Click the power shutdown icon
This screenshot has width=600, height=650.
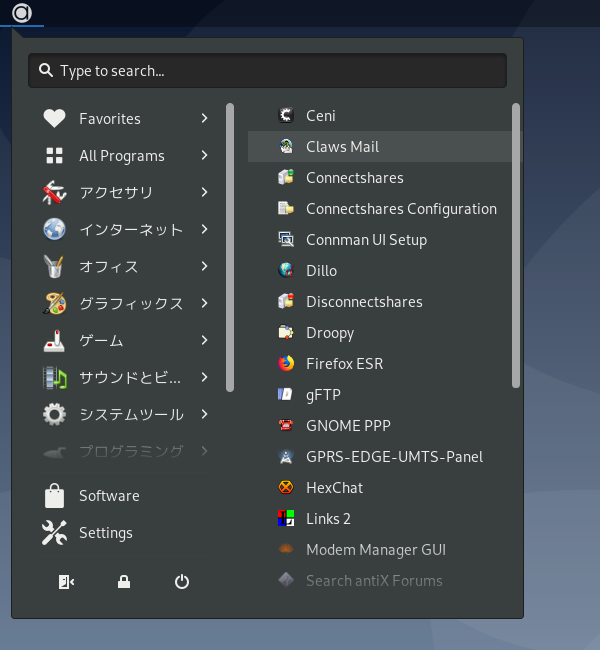tap(182, 582)
